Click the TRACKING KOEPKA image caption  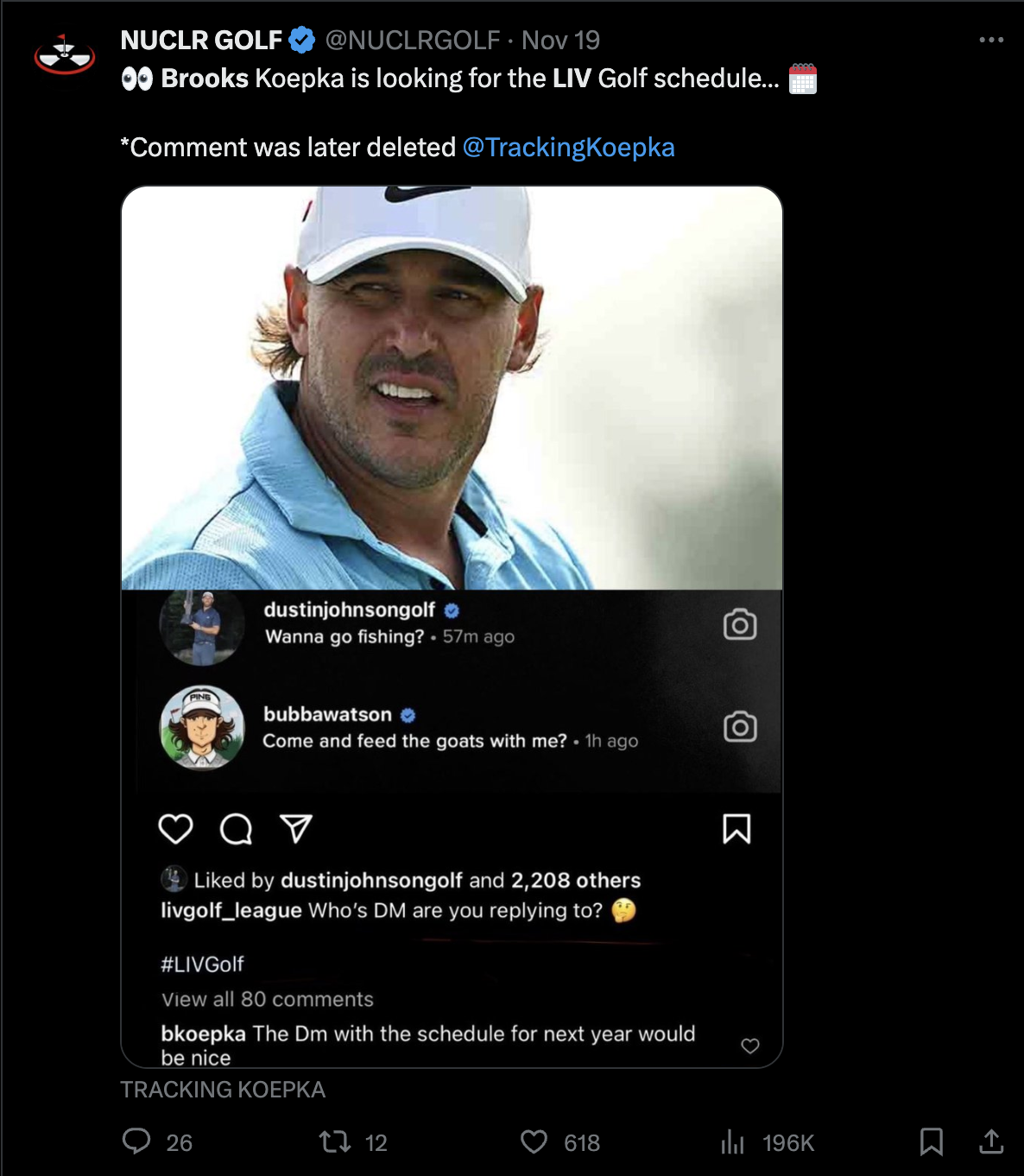click(223, 1090)
